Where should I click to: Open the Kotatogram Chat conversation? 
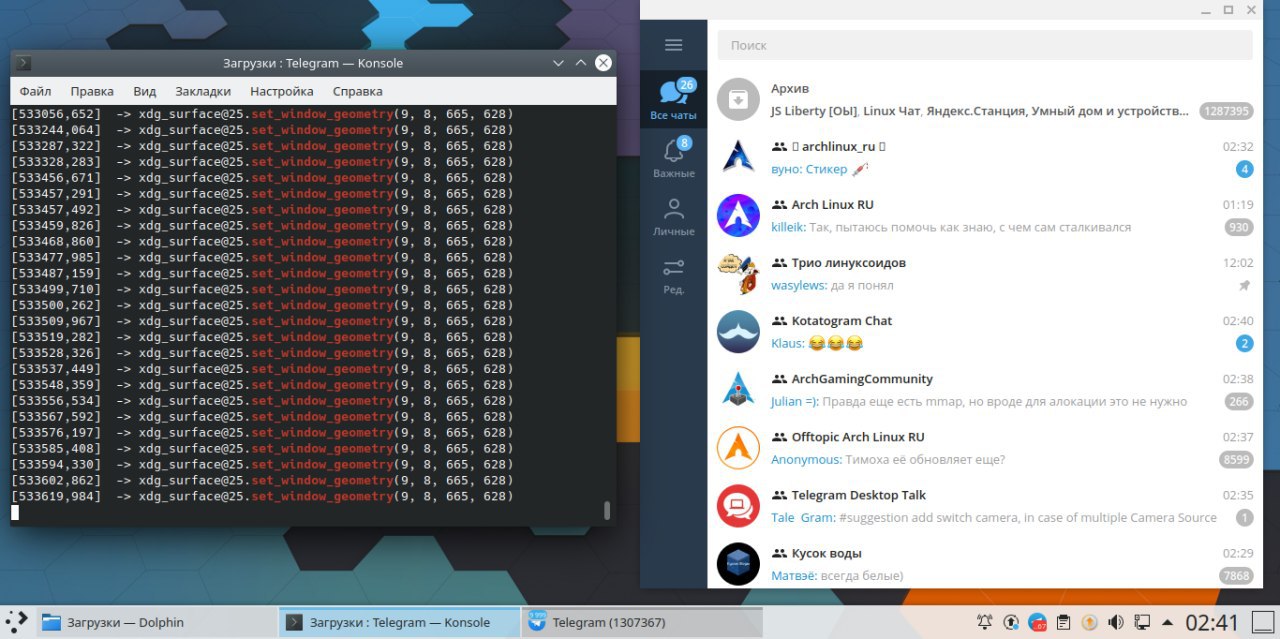coord(985,331)
